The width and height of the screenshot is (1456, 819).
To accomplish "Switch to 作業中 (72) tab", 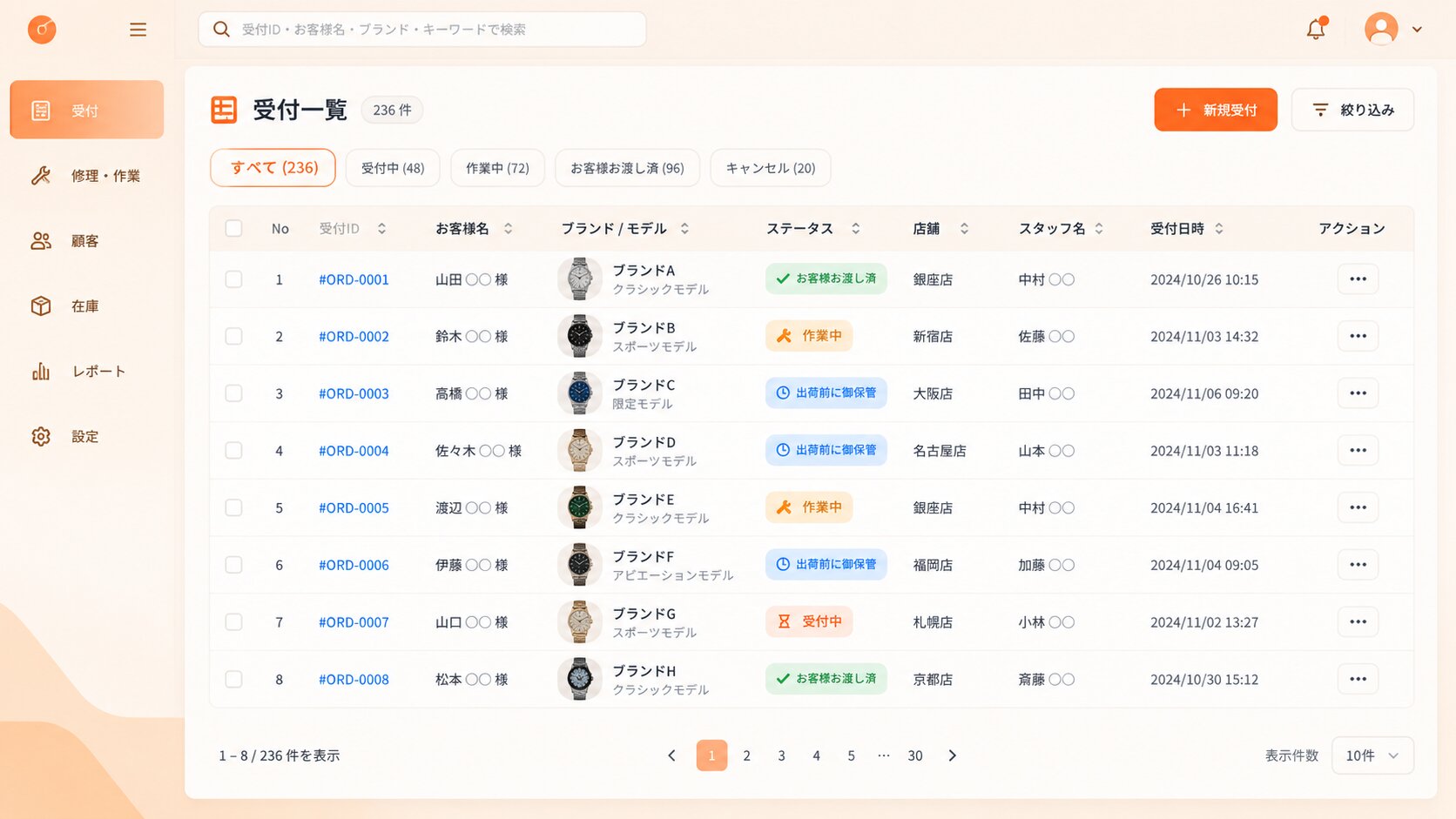I will coord(497,168).
